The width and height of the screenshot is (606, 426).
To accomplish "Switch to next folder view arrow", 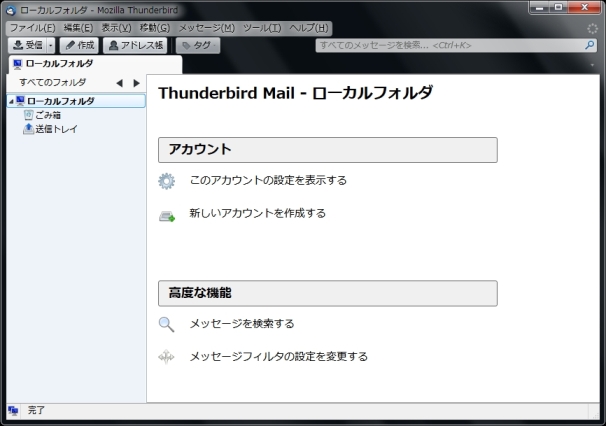I will point(136,83).
